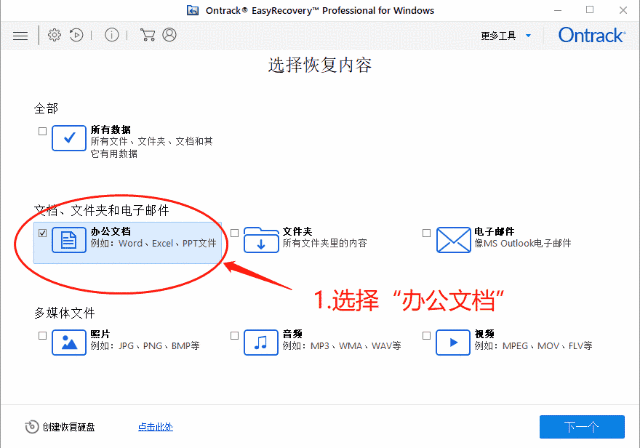Screen dimensions: 640x448
Task: Click the EasyRecovery title bar app icon
Action: (193, 10)
